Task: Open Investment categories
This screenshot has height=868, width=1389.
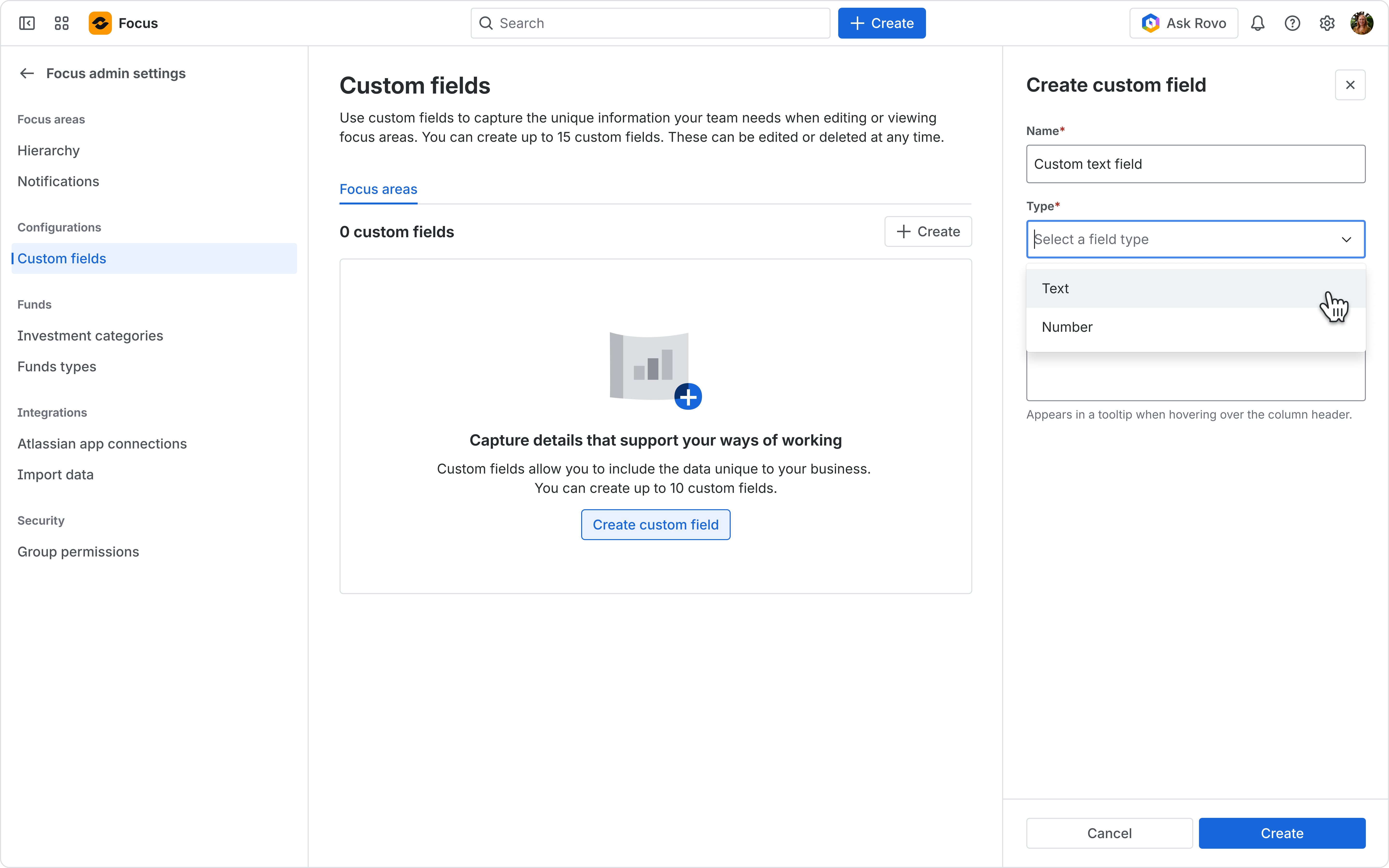Action: [x=154, y=336]
